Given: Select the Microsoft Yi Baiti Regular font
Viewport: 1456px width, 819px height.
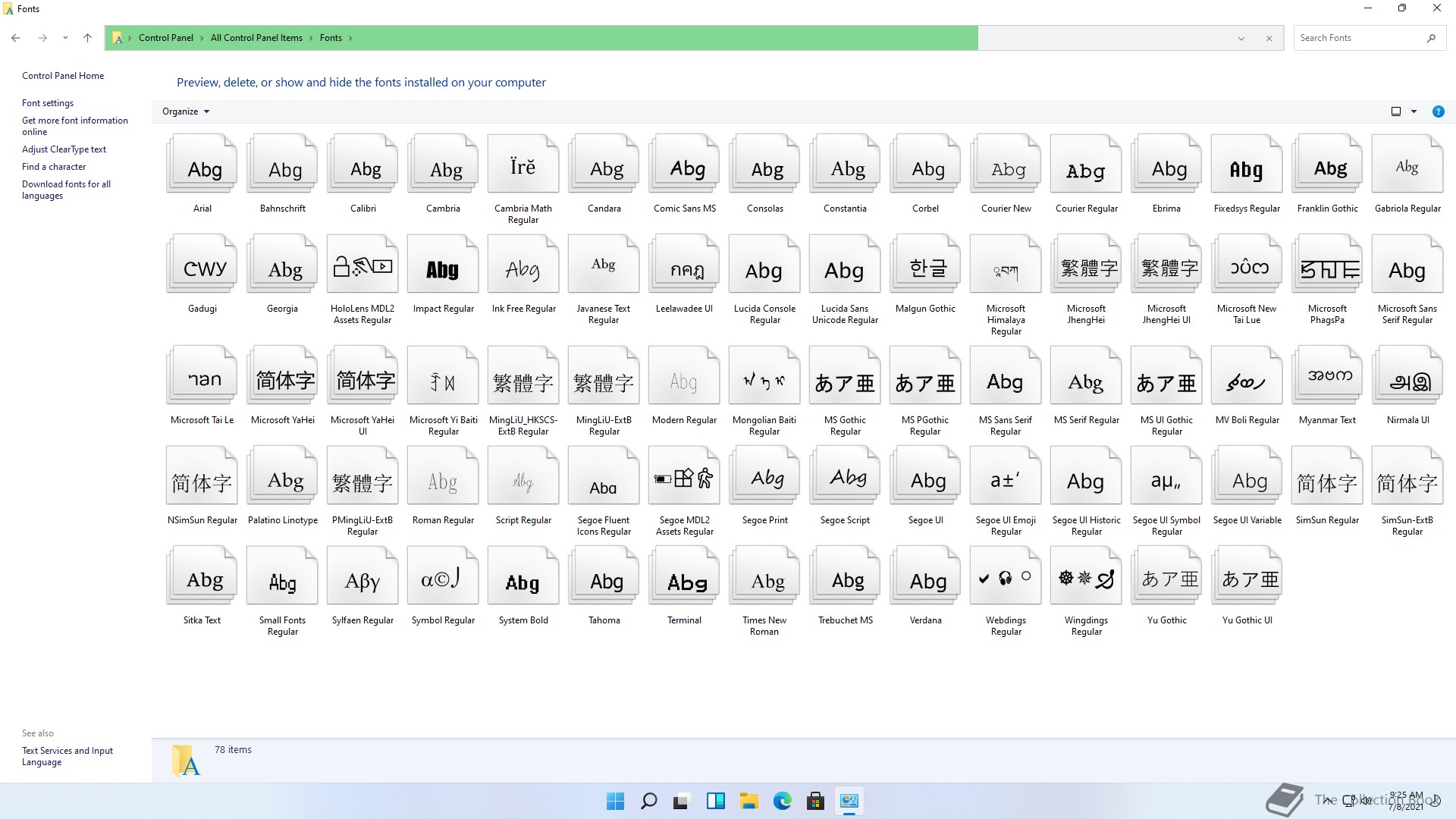Looking at the screenshot, I should tap(443, 376).
